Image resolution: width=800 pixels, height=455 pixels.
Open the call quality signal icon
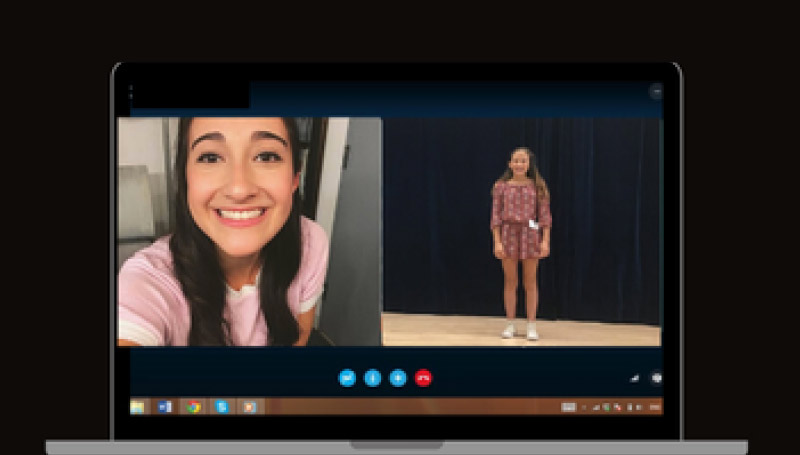pyautogui.click(x=633, y=379)
